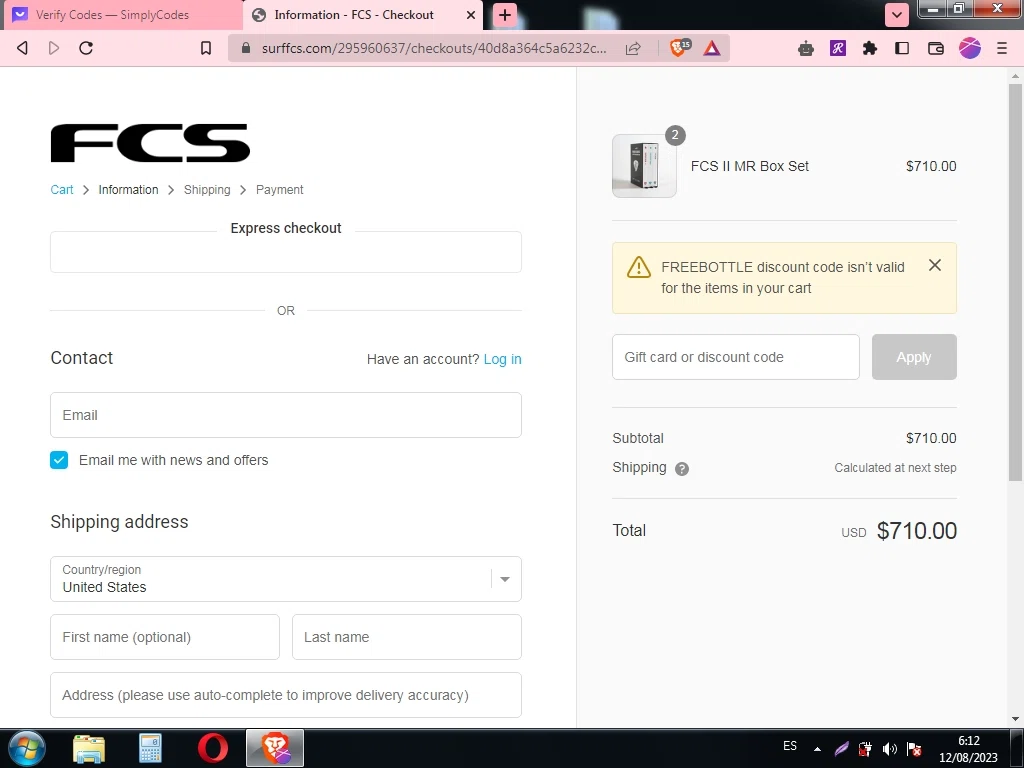Click the address bar URL
Image resolution: width=1024 pixels, height=768 pixels.
(x=434, y=48)
